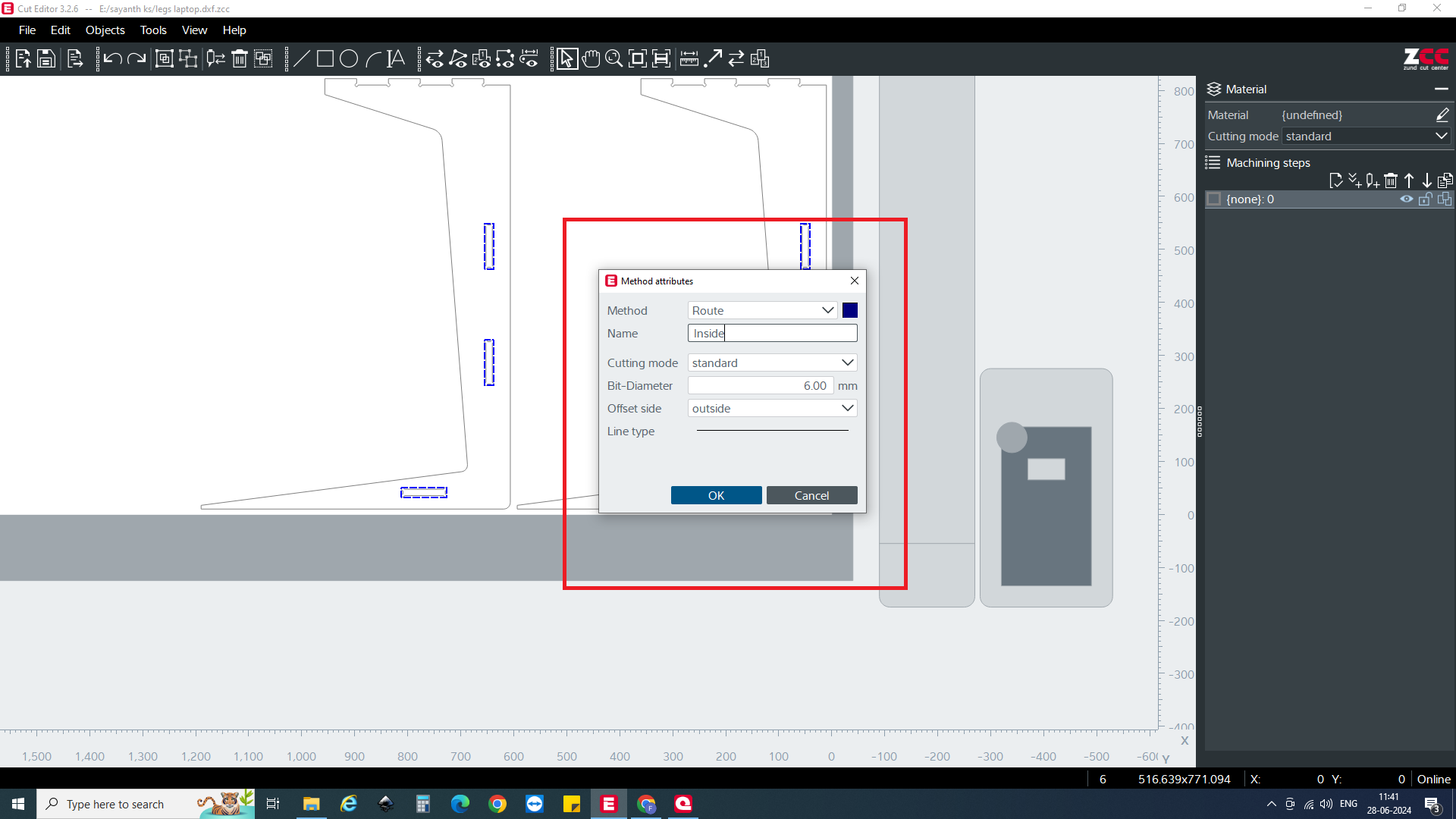
Task: Toggle visibility of machining step
Action: (x=1405, y=199)
